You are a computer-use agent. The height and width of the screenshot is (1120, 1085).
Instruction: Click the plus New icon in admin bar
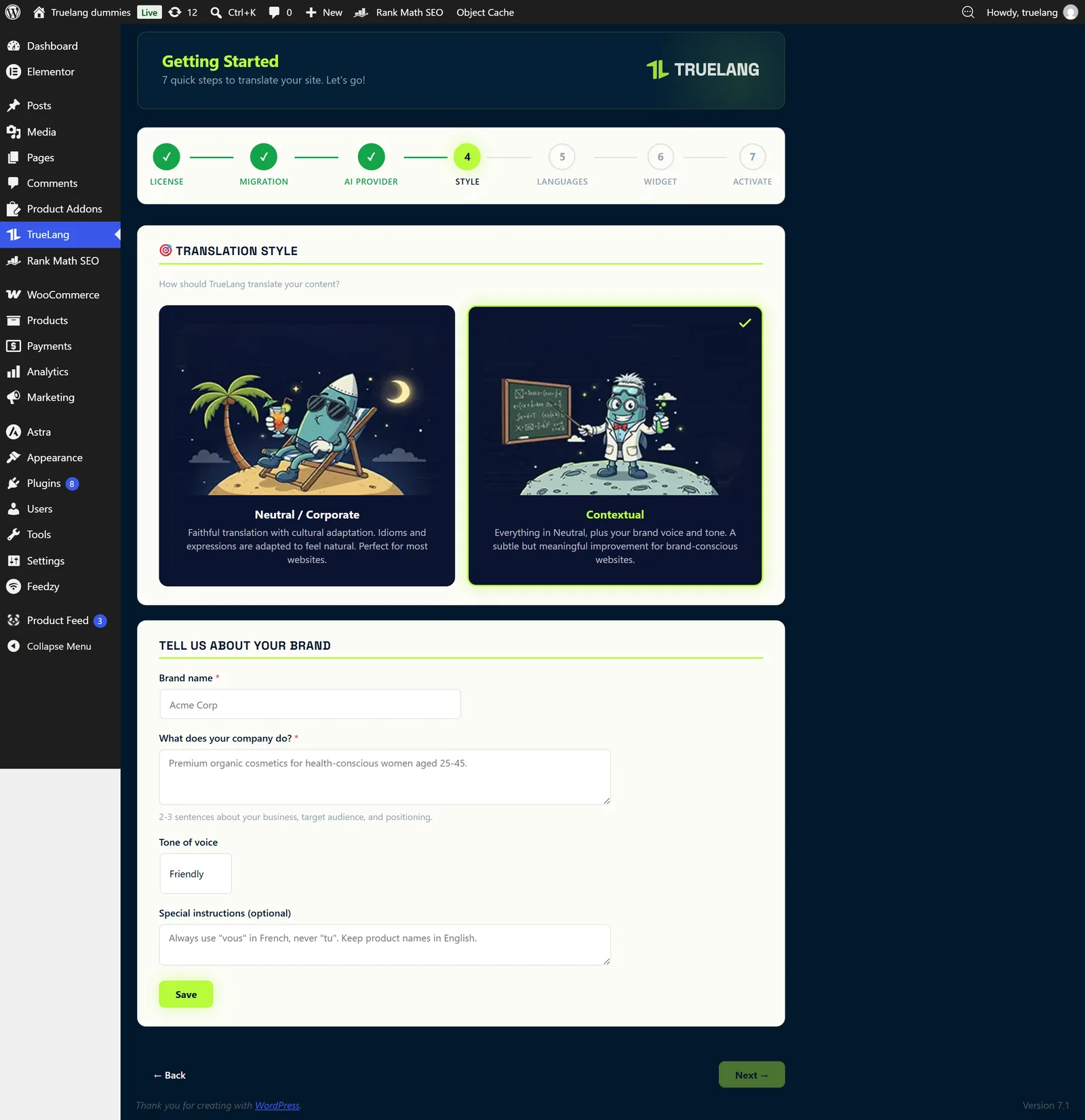[311, 12]
